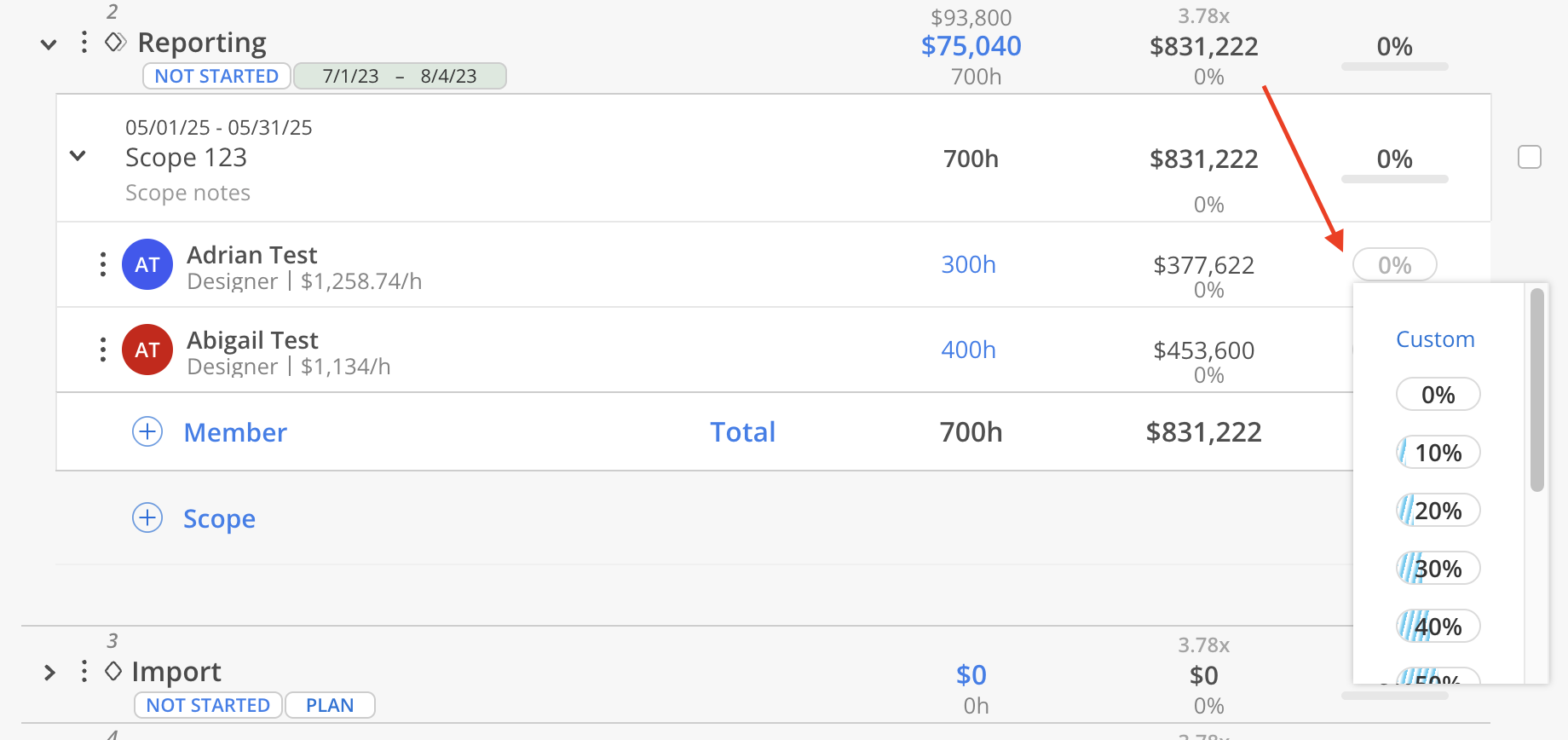Click the plus icon beside Scope
The width and height of the screenshot is (1568, 740).
pyautogui.click(x=147, y=517)
